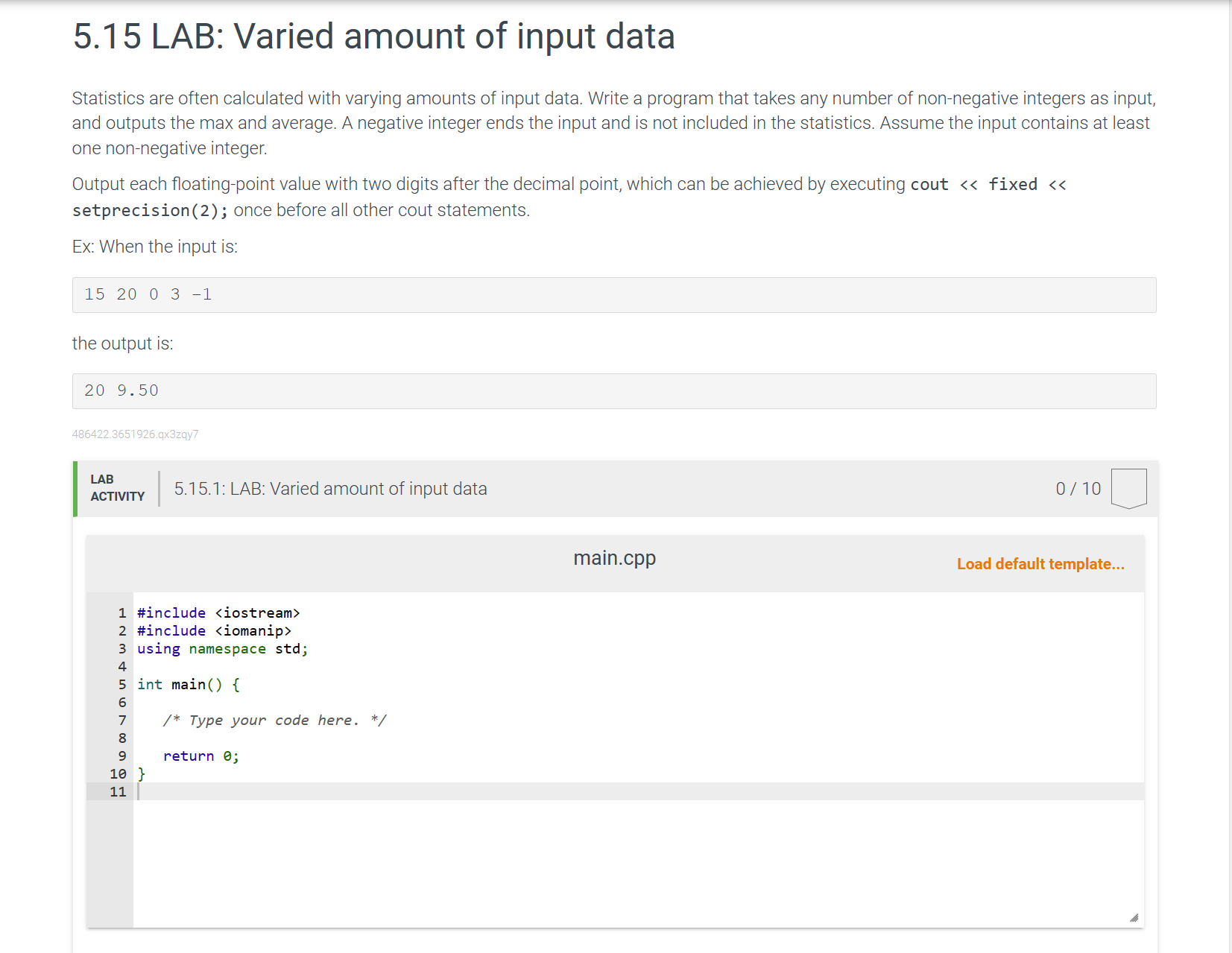Image resolution: width=1232 pixels, height=953 pixels.
Task: Click the "5.15.1: LAB" activity title
Action: tap(330, 489)
